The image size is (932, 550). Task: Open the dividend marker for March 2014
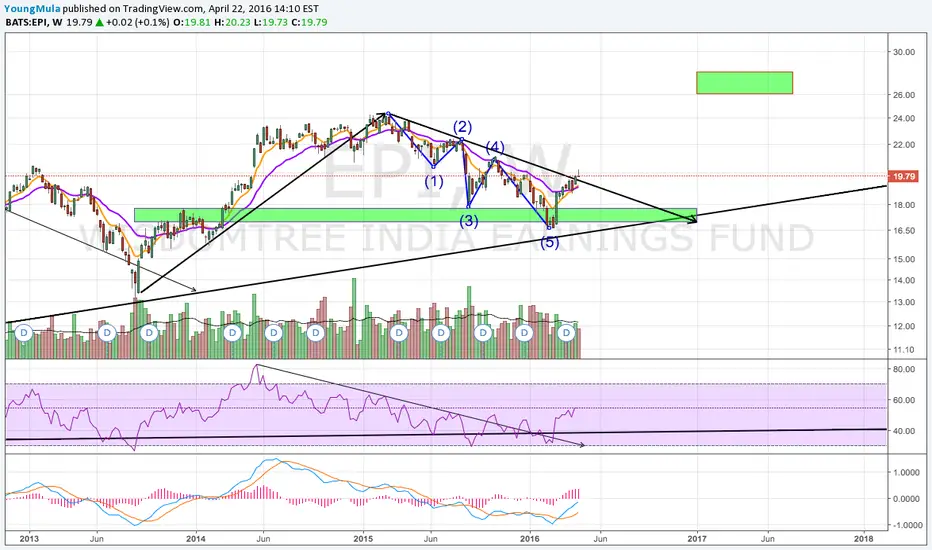(x=232, y=332)
